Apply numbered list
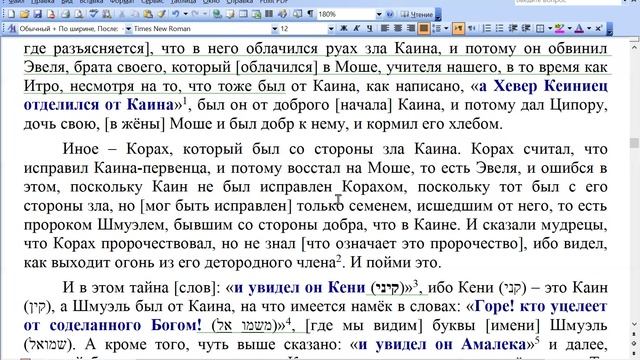This screenshot has width=640, height=360. coord(487,28)
